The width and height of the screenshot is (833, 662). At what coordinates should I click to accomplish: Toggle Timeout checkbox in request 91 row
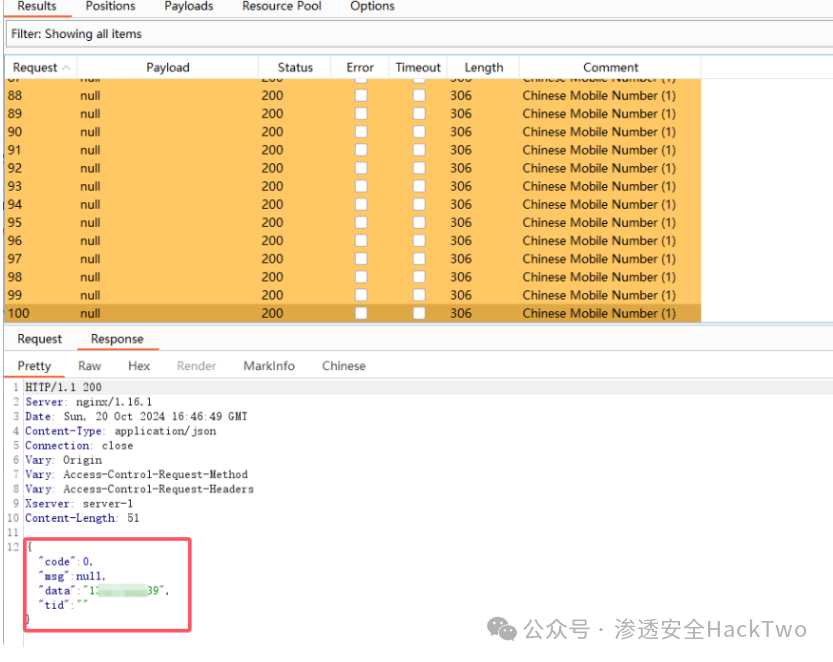click(x=419, y=150)
